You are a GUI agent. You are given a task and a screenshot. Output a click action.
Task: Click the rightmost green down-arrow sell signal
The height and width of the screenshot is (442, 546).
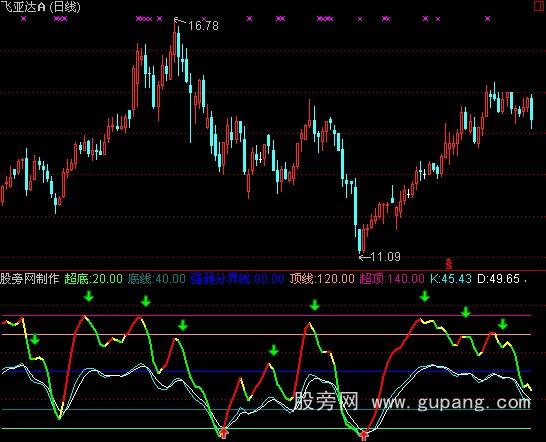[502, 324]
